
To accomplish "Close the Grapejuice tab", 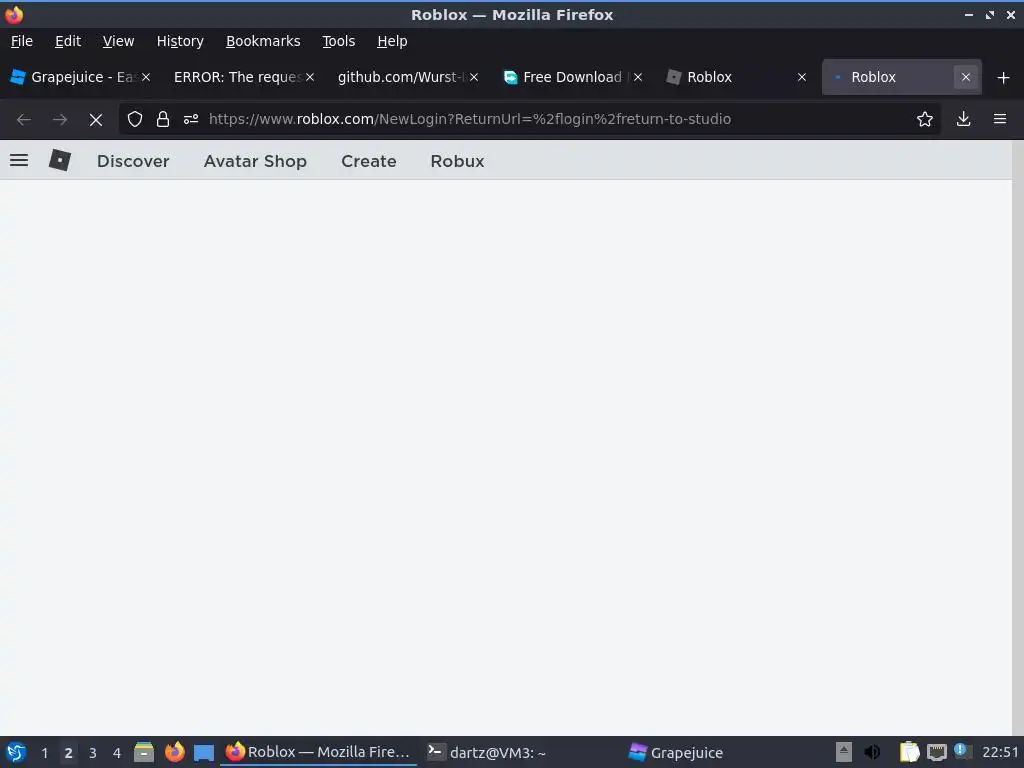I will coord(146,77).
